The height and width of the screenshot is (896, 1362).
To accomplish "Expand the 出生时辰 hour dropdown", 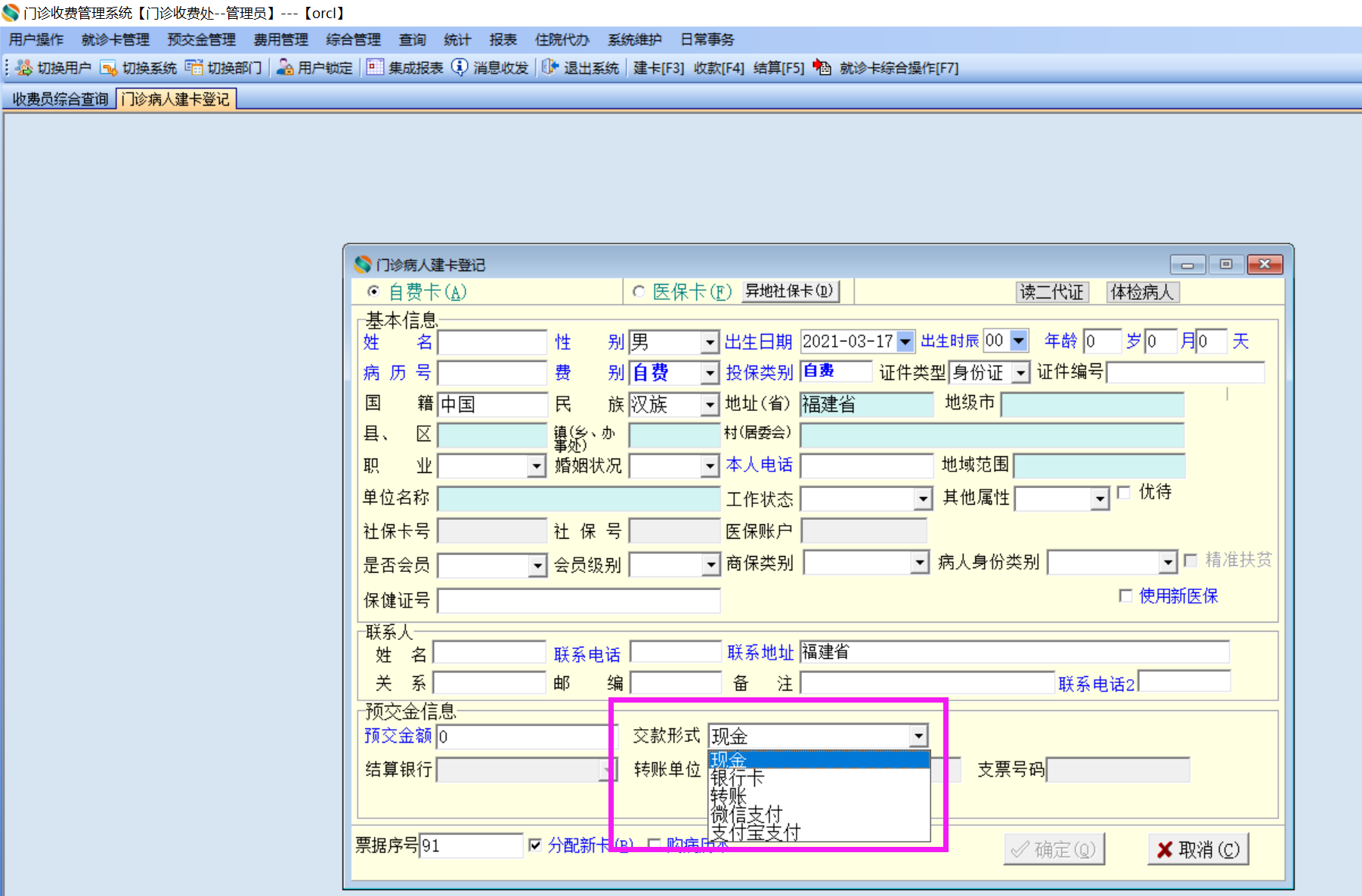I will [1019, 341].
